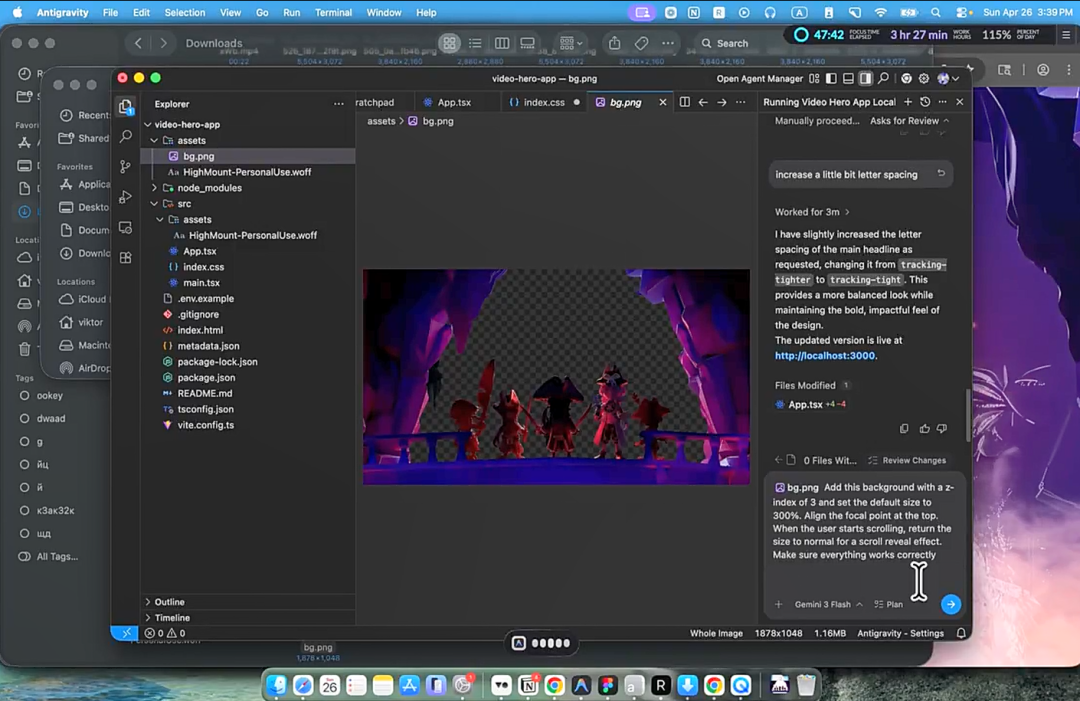Screen dimensions: 1080x701
Task: Open agent conversation history
Action: tap(925, 102)
